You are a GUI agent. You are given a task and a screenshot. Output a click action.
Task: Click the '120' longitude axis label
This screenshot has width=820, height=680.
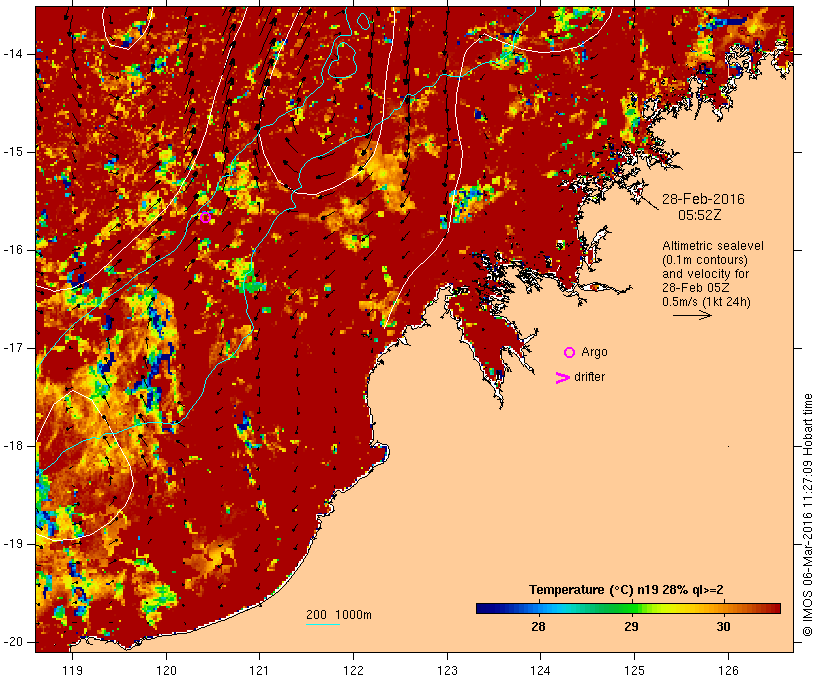coord(166,670)
